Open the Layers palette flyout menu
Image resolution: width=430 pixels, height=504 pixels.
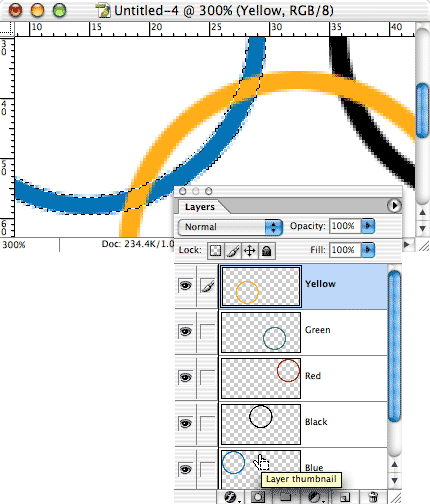click(x=394, y=206)
